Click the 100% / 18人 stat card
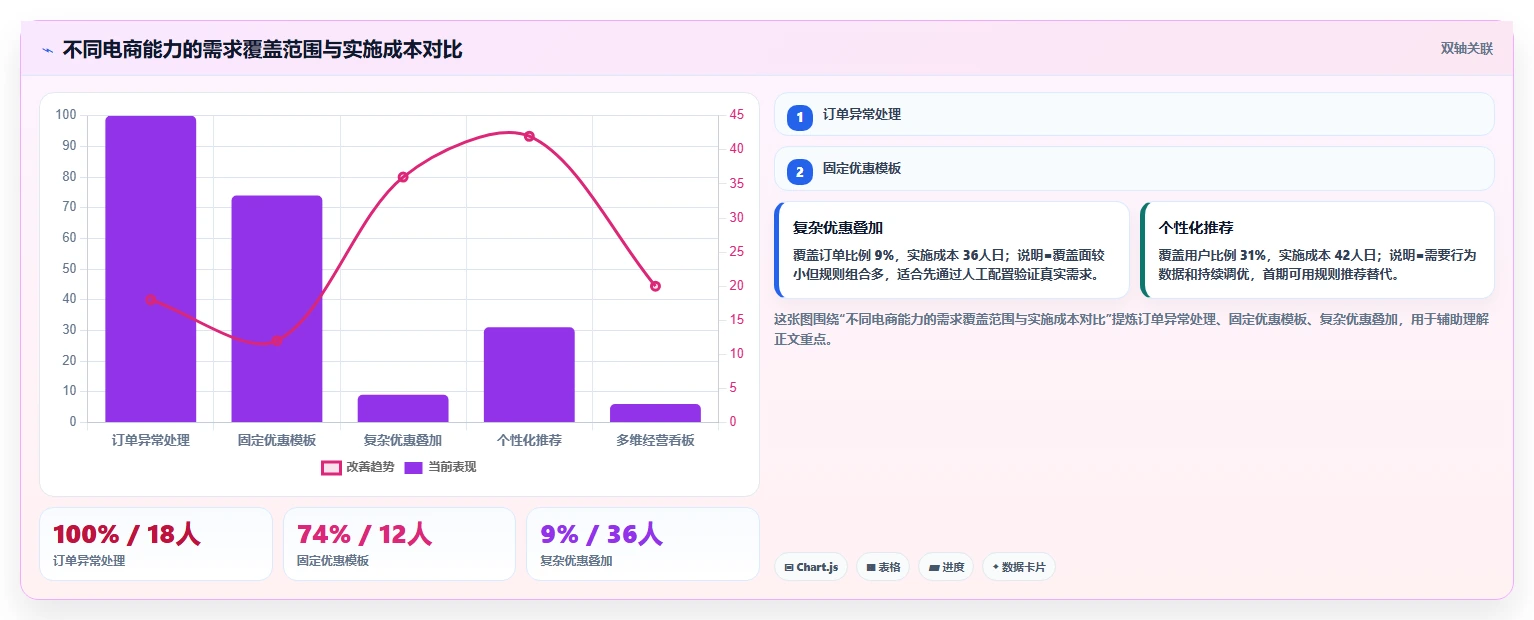Screen dimensions: 1534x620 click(x=156, y=544)
